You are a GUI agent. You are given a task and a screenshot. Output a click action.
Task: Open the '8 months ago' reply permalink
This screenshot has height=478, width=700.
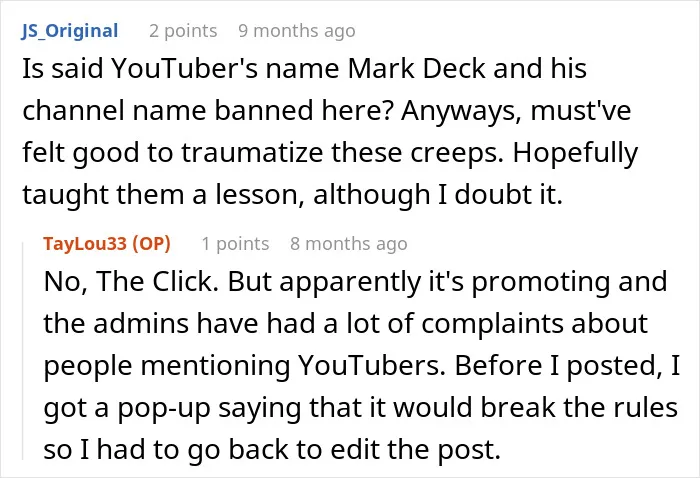[349, 244]
